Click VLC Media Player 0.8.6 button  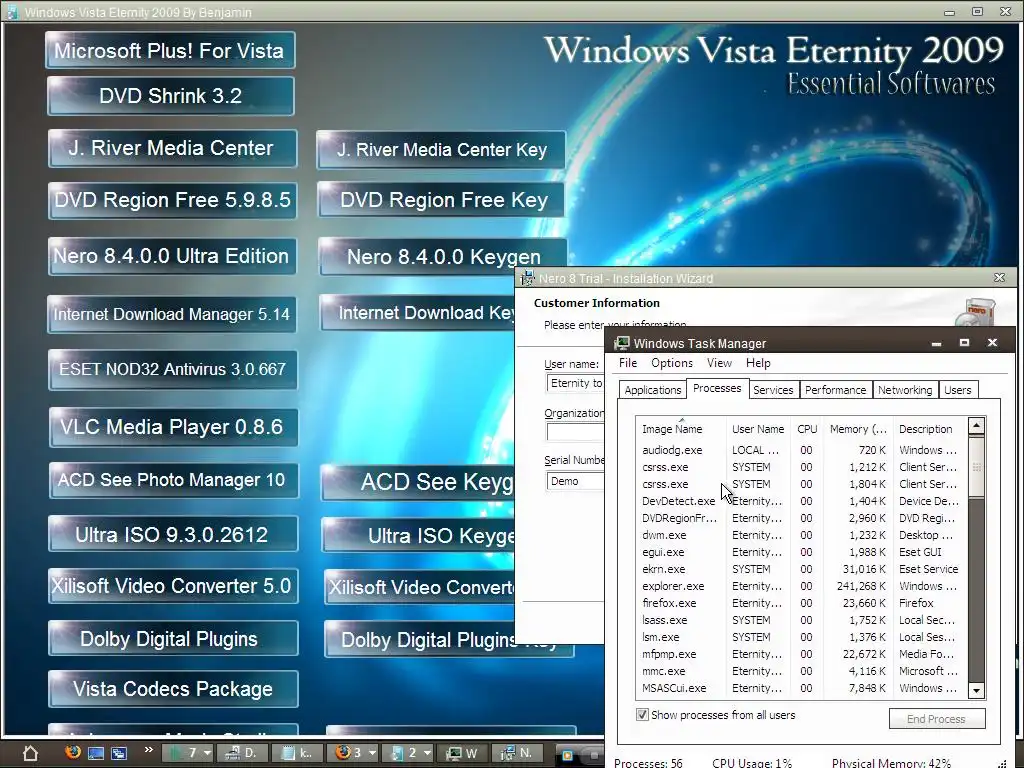[173, 427]
